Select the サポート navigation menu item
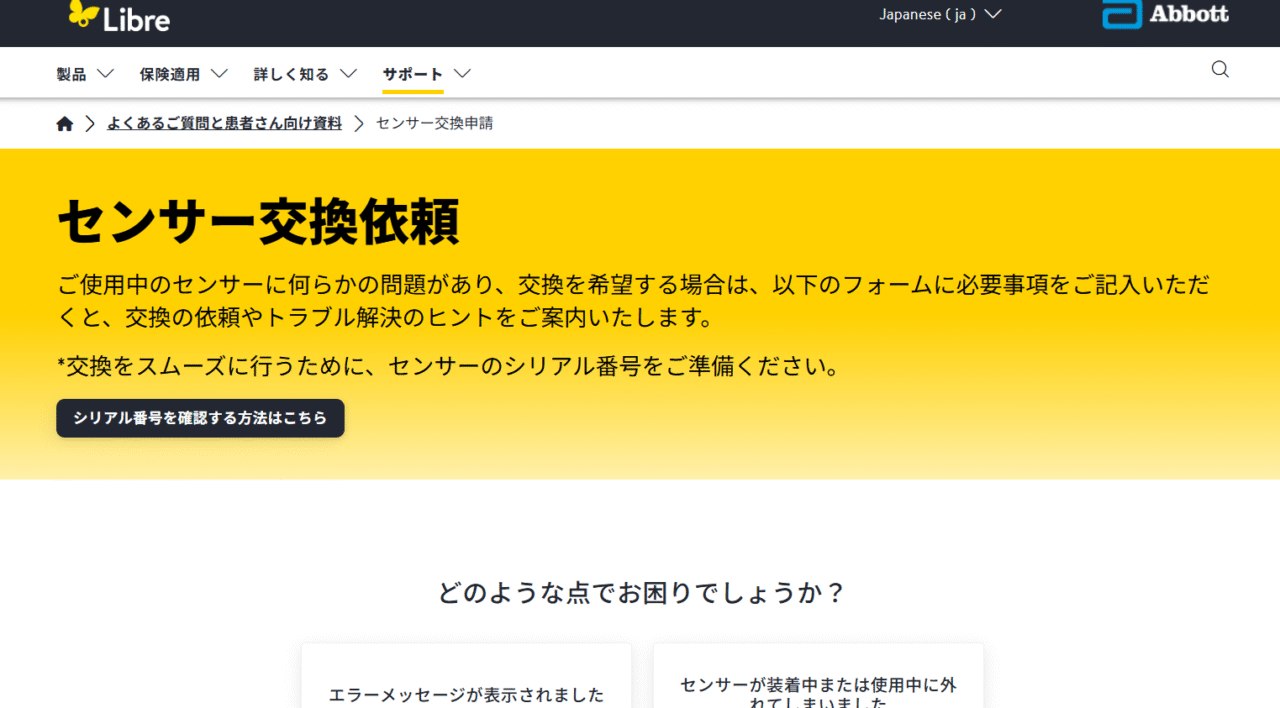Viewport: 1280px width, 708px height. coord(412,74)
